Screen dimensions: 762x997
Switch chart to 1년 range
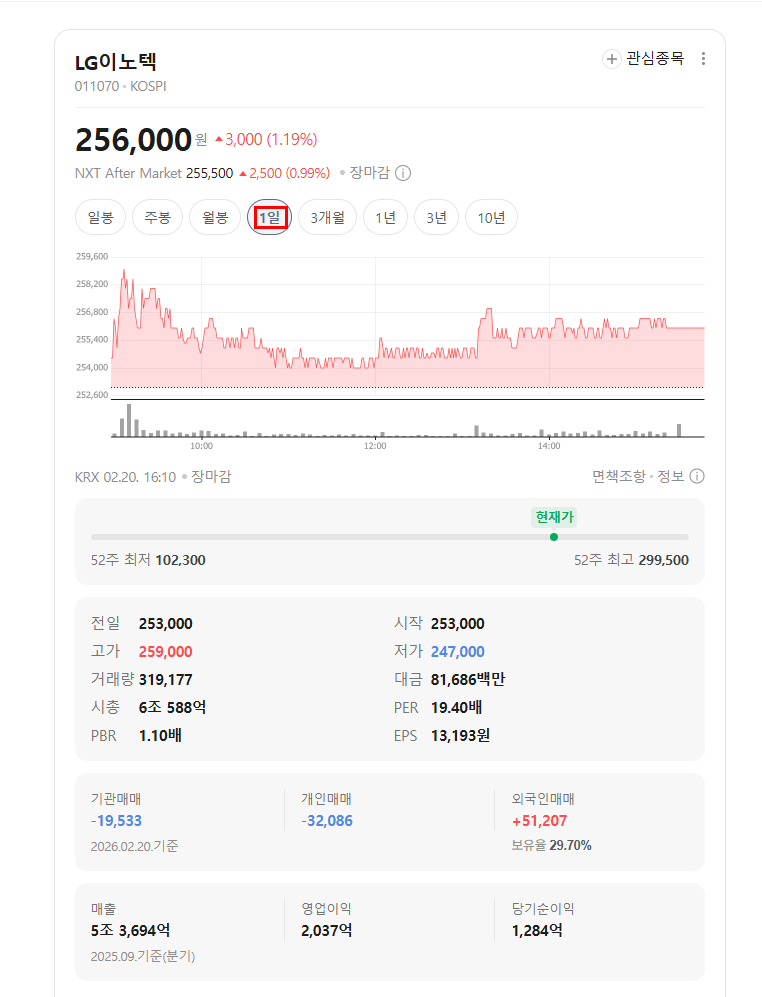click(x=385, y=217)
